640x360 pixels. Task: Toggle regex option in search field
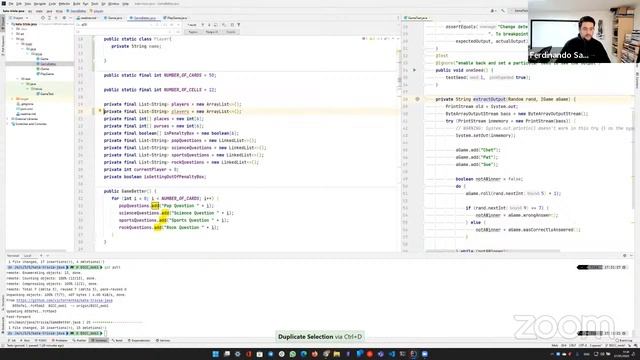click(x=178, y=25)
